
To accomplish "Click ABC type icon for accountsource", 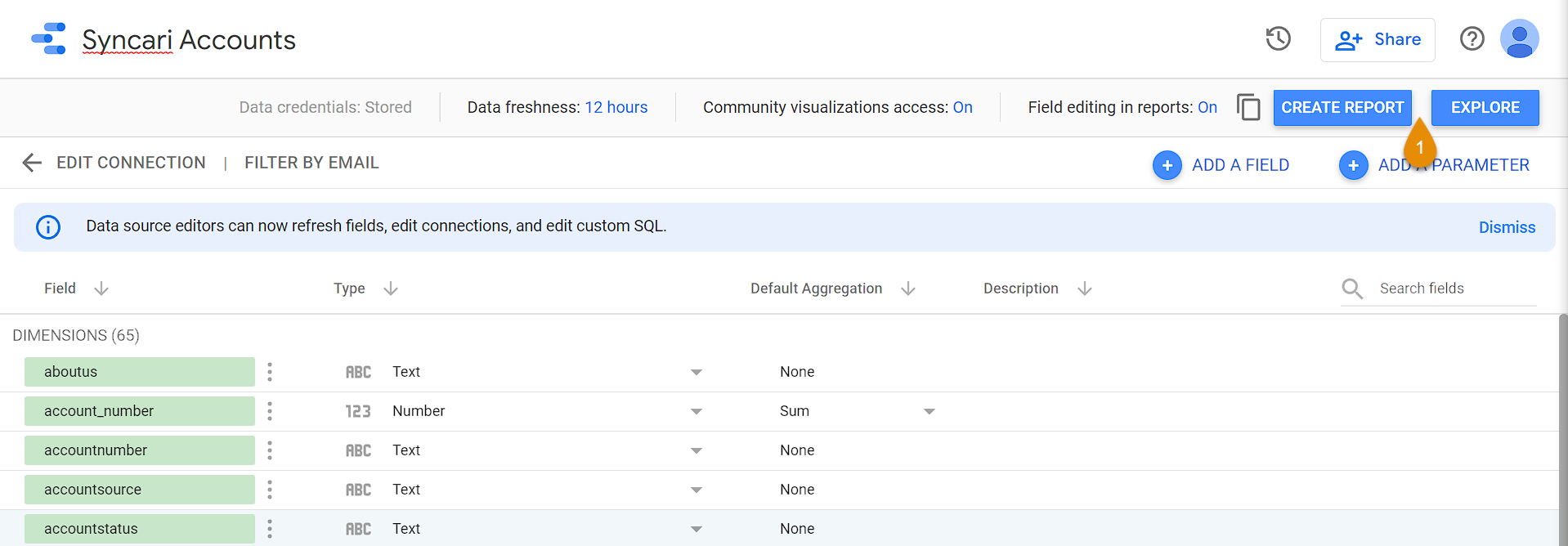I will pyautogui.click(x=358, y=490).
